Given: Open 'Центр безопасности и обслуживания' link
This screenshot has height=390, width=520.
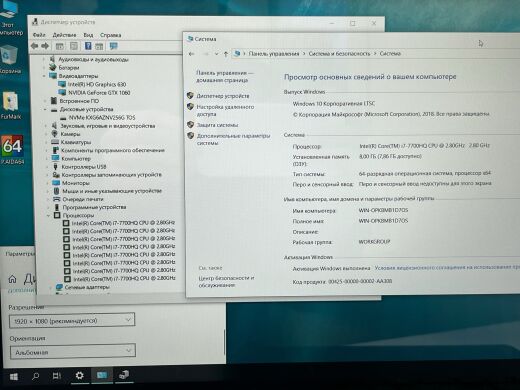Looking at the screenshot, I should [226, 281].
